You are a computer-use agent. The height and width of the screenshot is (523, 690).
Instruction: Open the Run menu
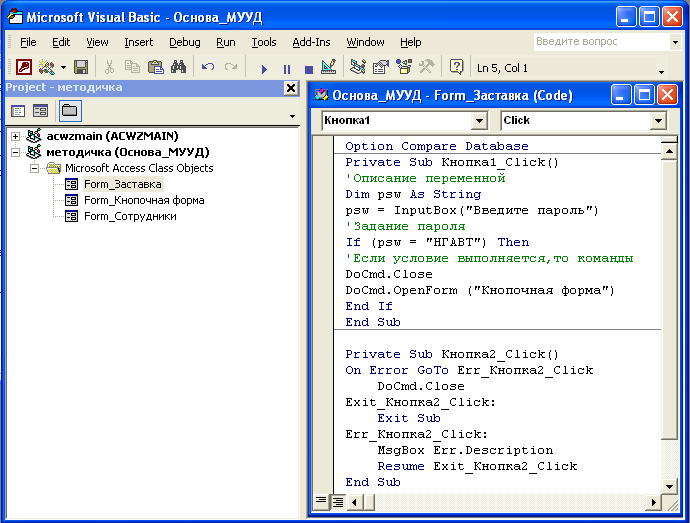pyautogui.click(x=226, y=42)
